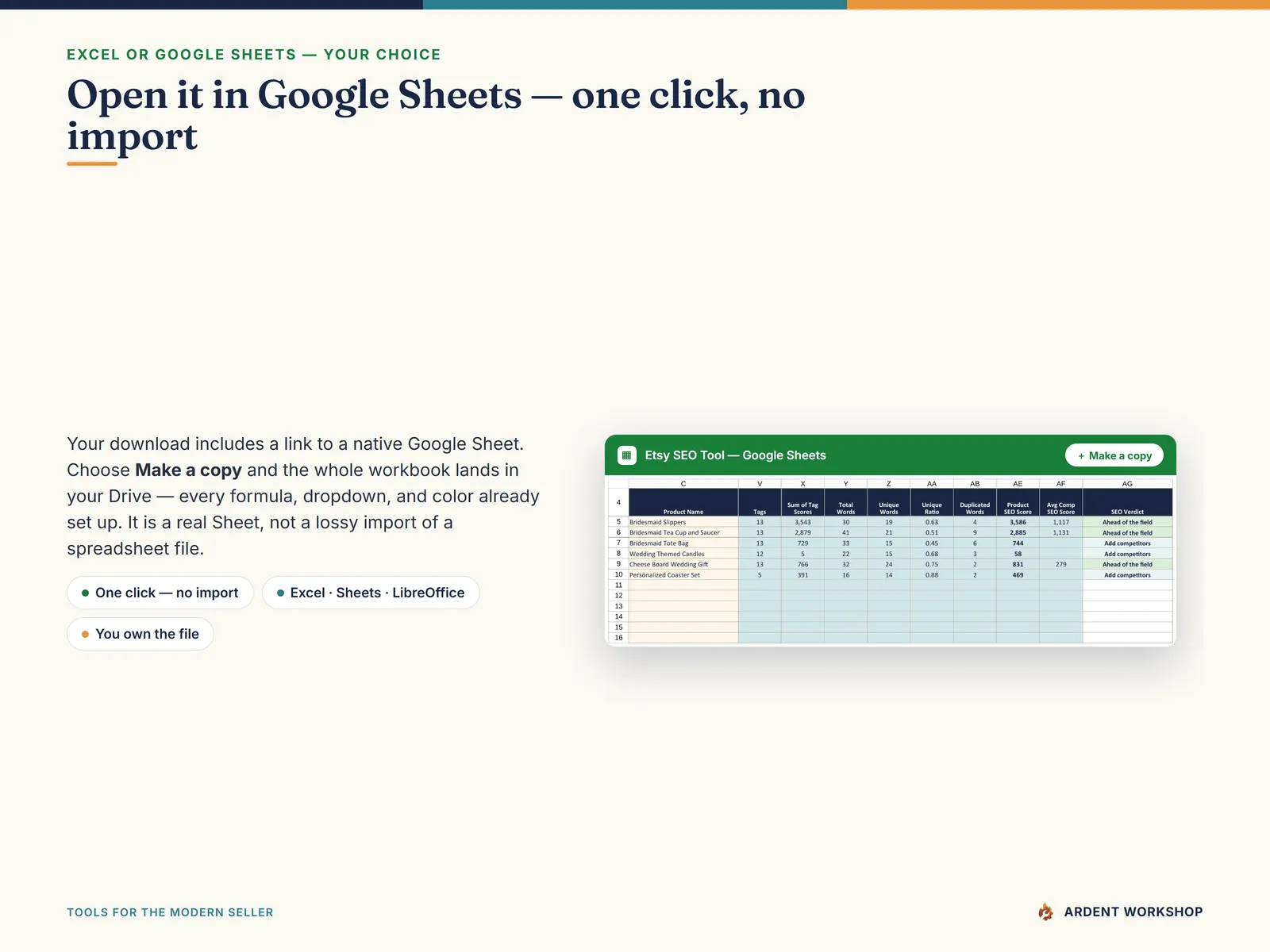Select the 'One click — no import' pill
The height and width of the screenshot is (952, 1270).
coord(160,593)
